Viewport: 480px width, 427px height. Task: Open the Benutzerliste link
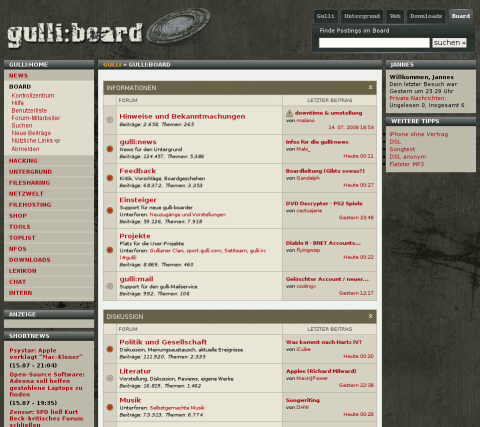click(x=29, y=110)
